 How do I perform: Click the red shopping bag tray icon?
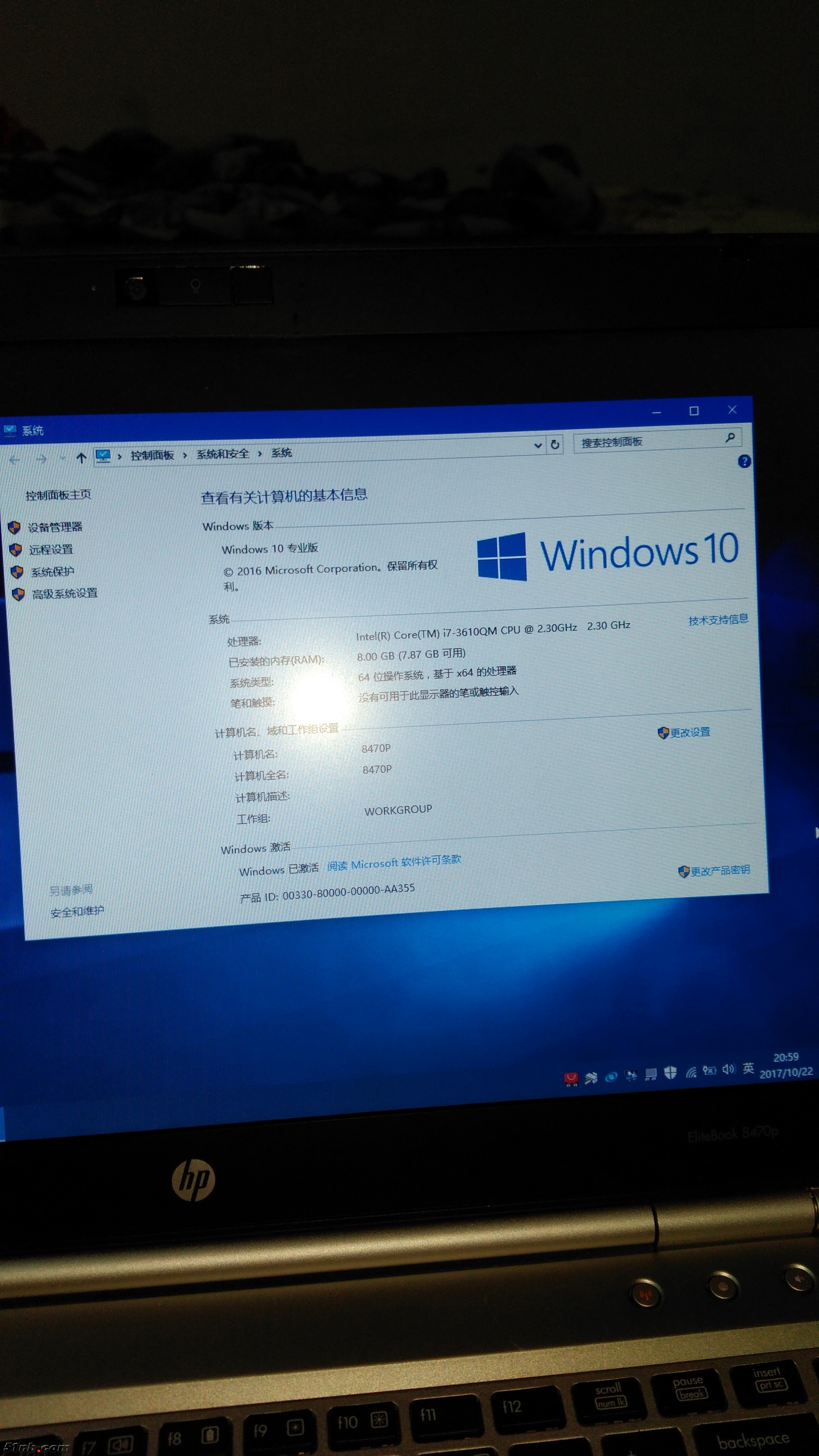pos(571,1079)
